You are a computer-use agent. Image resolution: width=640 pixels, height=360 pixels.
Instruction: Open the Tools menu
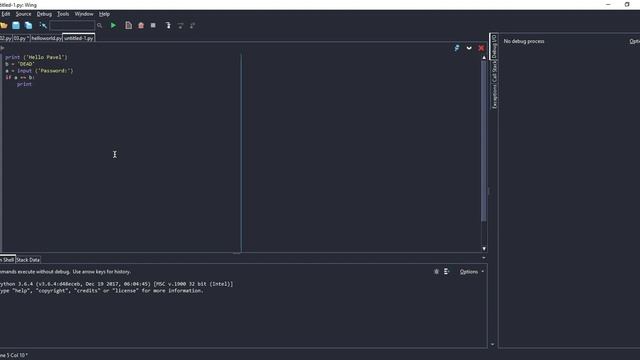tap(63, 14)
